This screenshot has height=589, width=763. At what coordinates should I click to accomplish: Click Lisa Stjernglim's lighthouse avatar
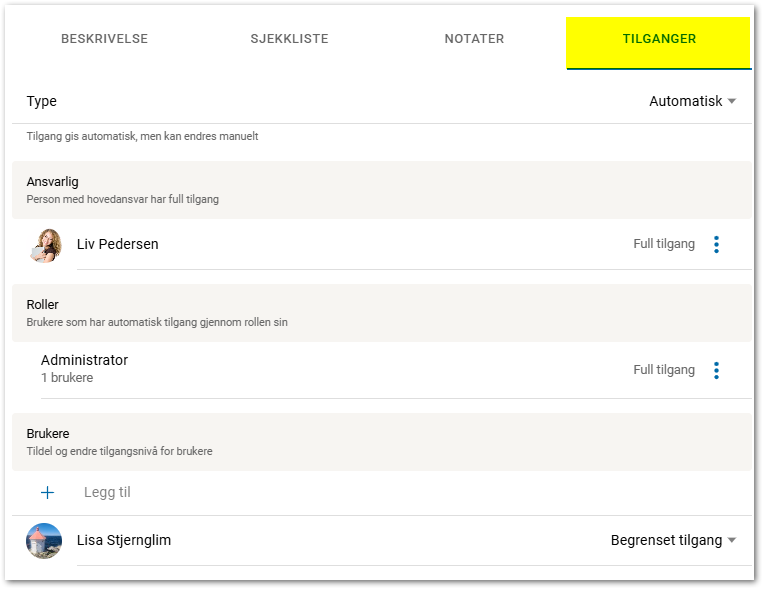pyautogui.click(x=44, y=541)
